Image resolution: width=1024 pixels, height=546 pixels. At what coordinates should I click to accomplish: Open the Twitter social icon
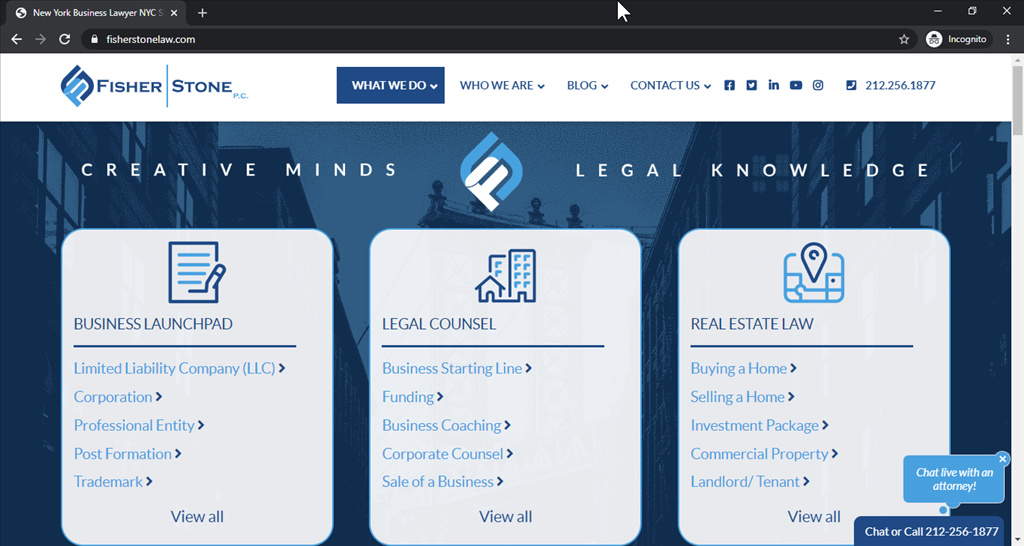tap(751, 86)
